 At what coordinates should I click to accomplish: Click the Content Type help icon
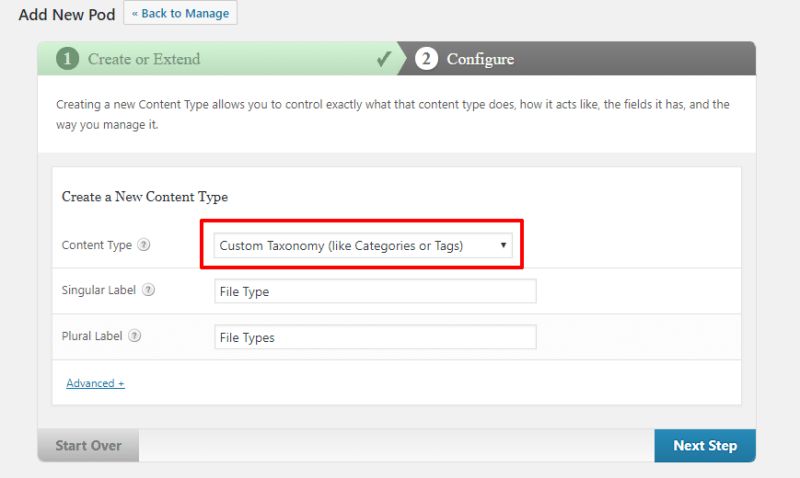click(x=144, y=245)
